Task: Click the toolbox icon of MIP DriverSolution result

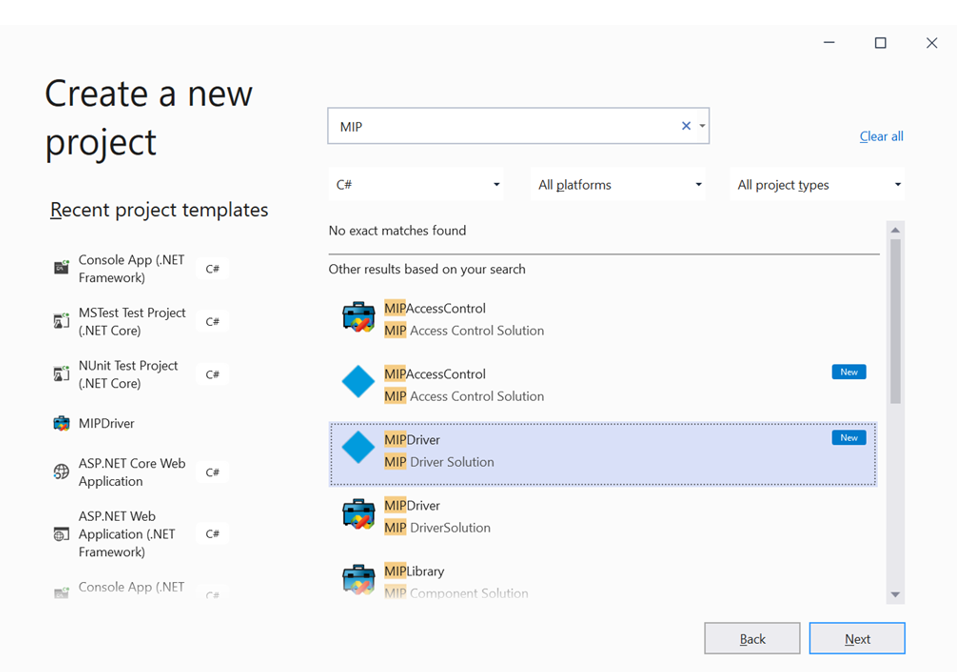Action: tap(358, 514)
